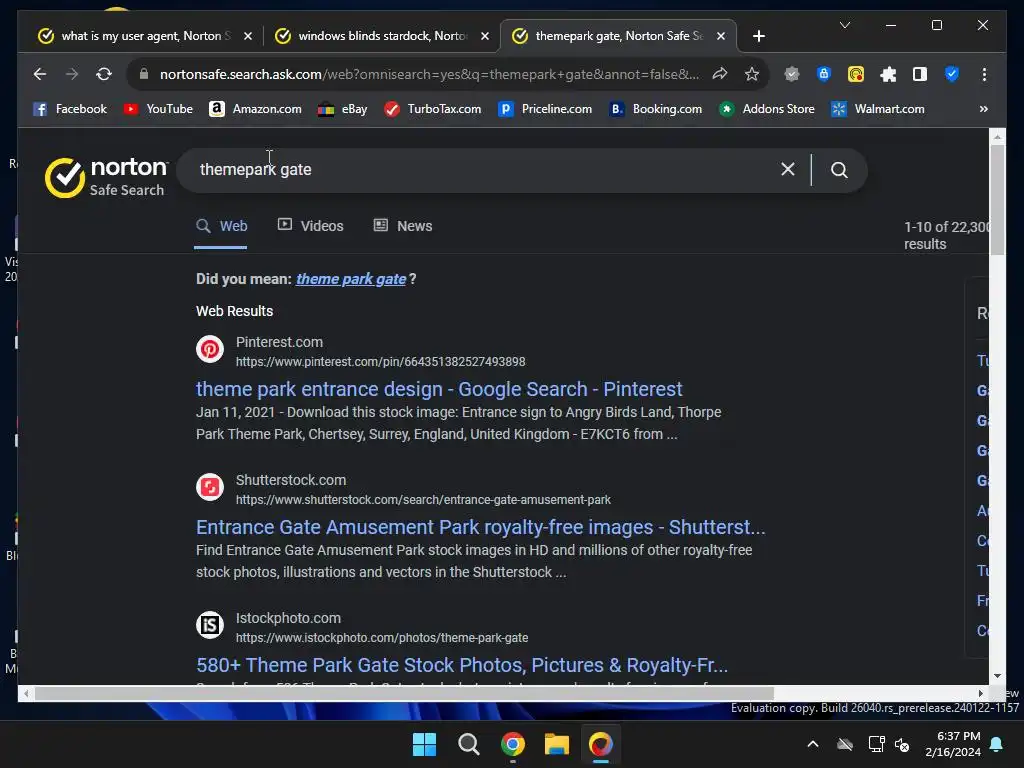Switch to Videos results tab
Viewport: 1024px width, 768px height.
[x=310, y=226]
